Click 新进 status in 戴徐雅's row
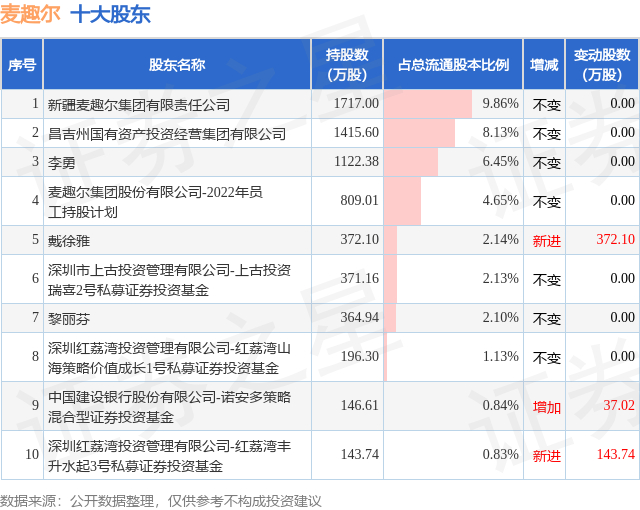The width and height of the screenshot is (640, 510). tap(547, 241)
